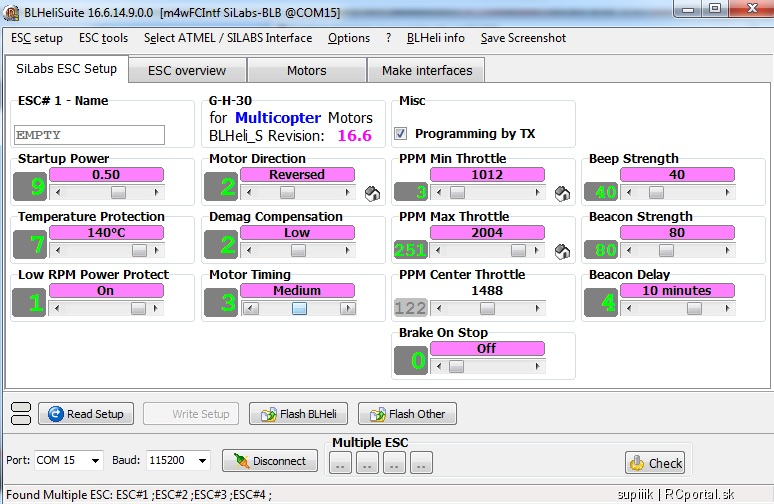
Task: Click the Check button
Action: click(655, 463)
